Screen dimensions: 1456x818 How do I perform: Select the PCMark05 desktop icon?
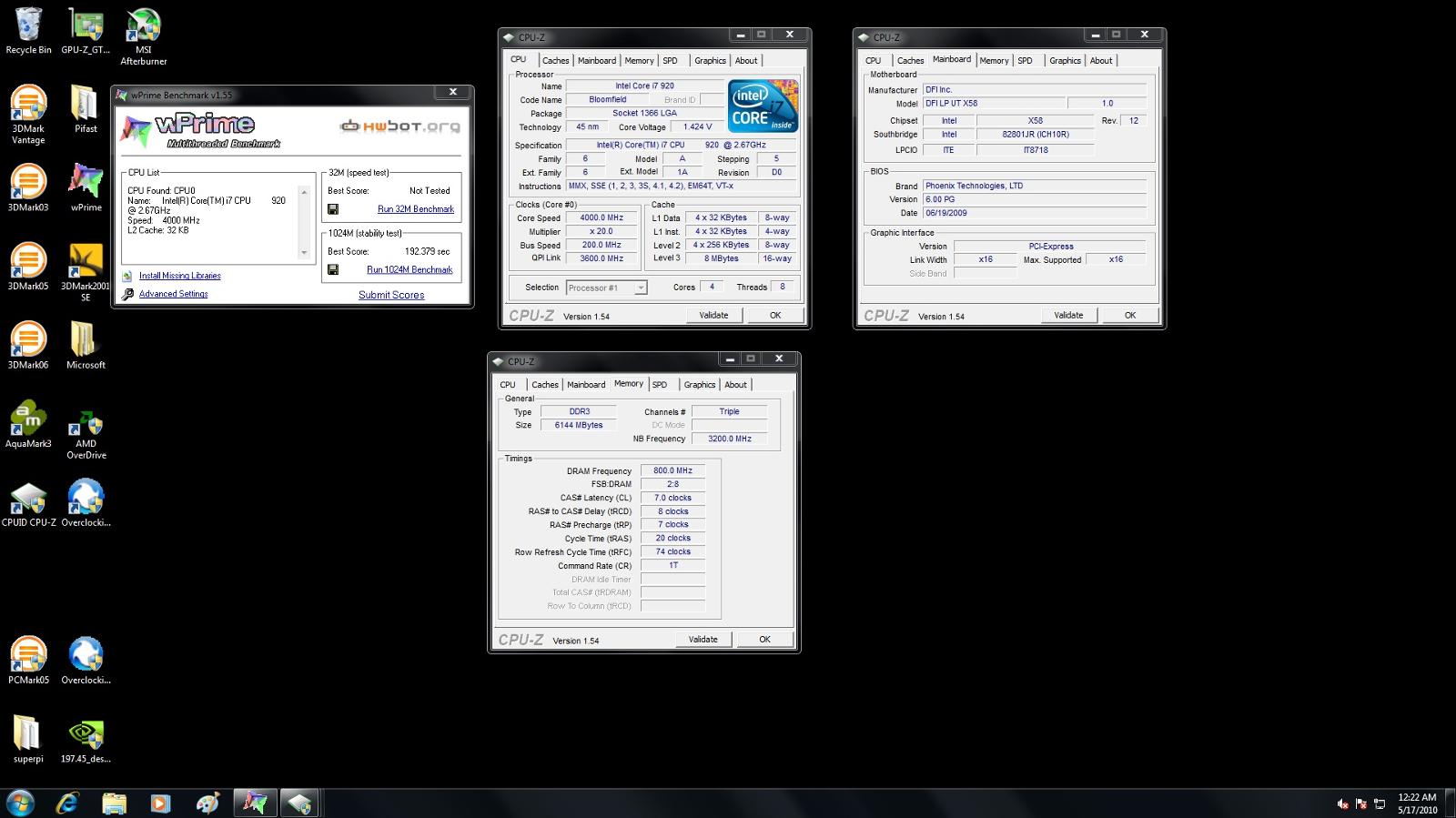[28, 661]
